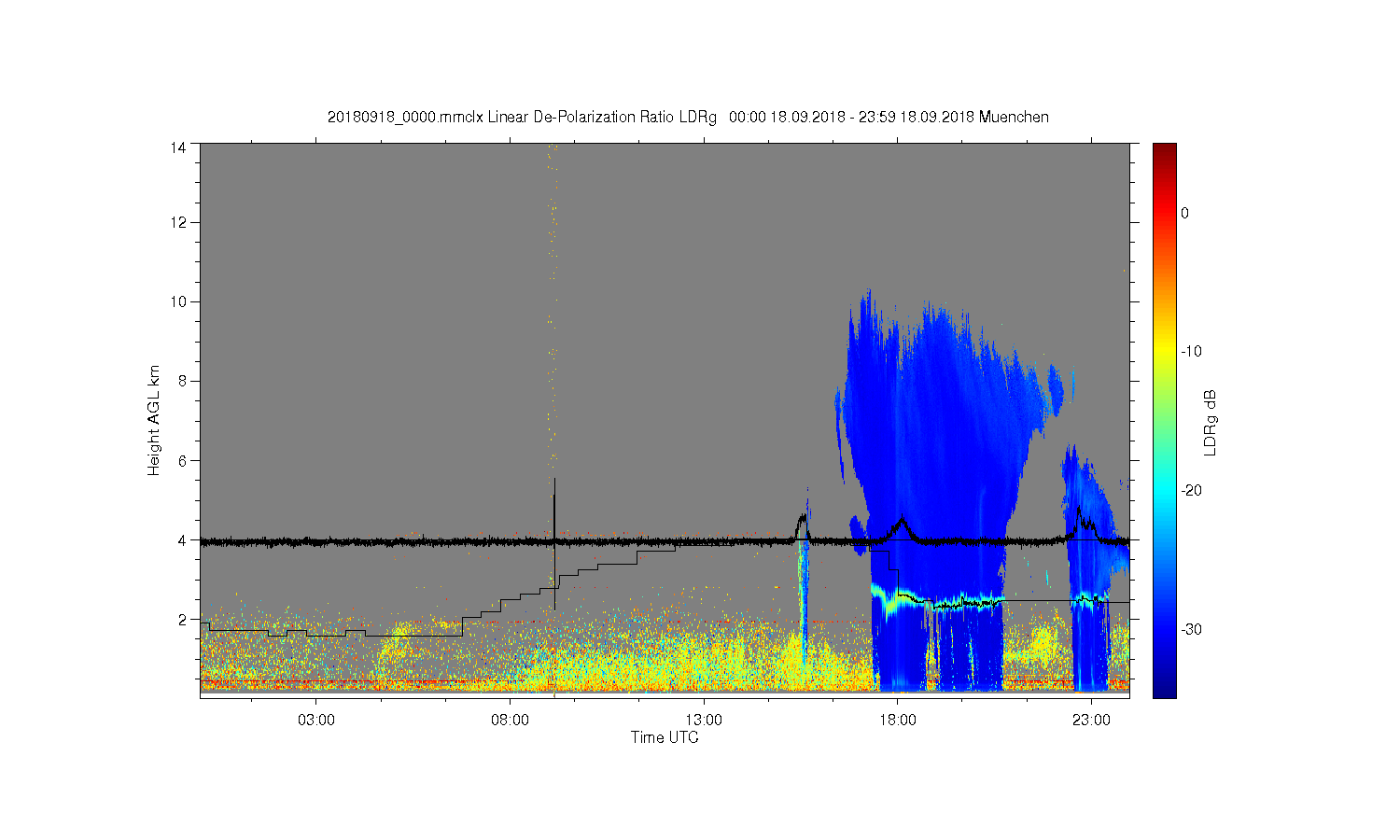Click the 6 km height tick label
The image size is (1400, 840).
point(182,460)
